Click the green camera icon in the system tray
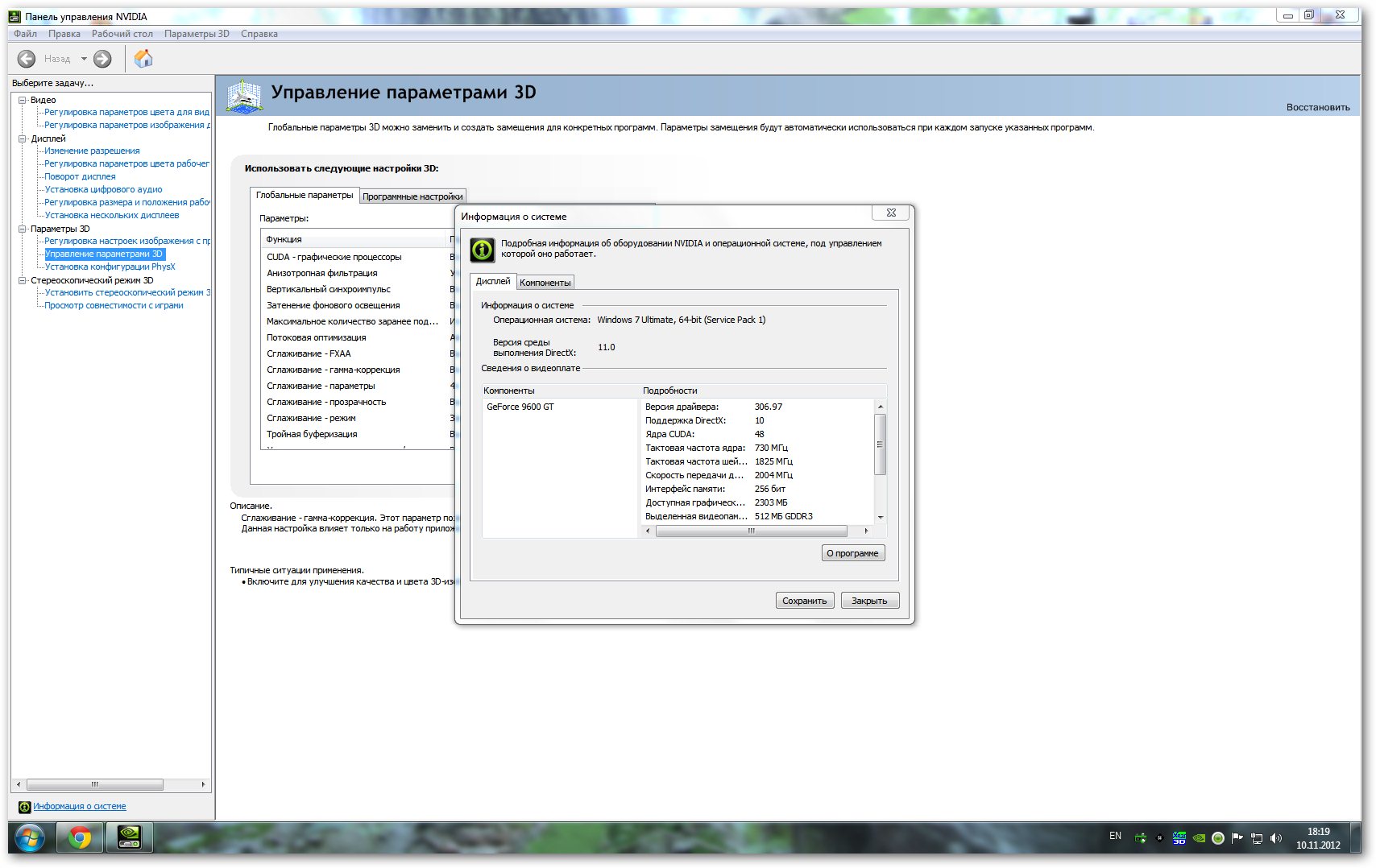Image resolution: width=1376 pixels, height=868 pixels. [x=1140, y=838]
